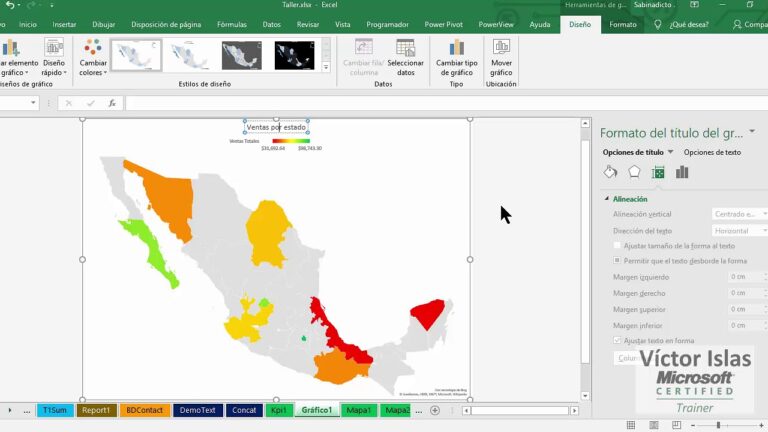Click the Size & Properties icon
The image size is (768, 432).
(x=658, y=172)
